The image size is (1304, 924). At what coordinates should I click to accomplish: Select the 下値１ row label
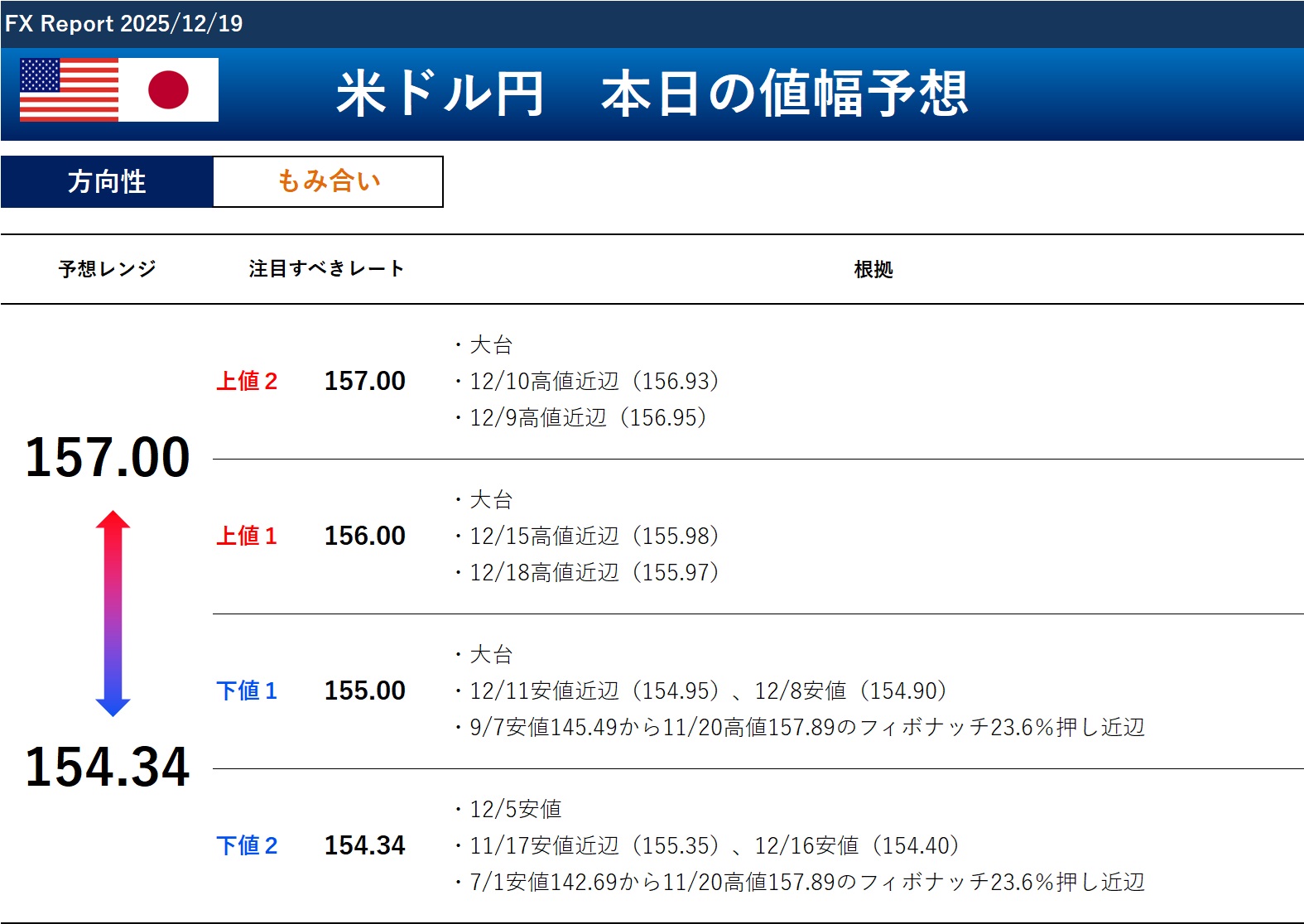[247, 691]
